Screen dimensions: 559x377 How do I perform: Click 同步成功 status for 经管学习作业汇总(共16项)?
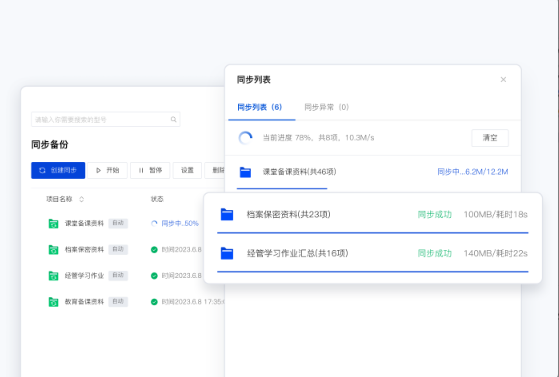click(x=435, y=253)
